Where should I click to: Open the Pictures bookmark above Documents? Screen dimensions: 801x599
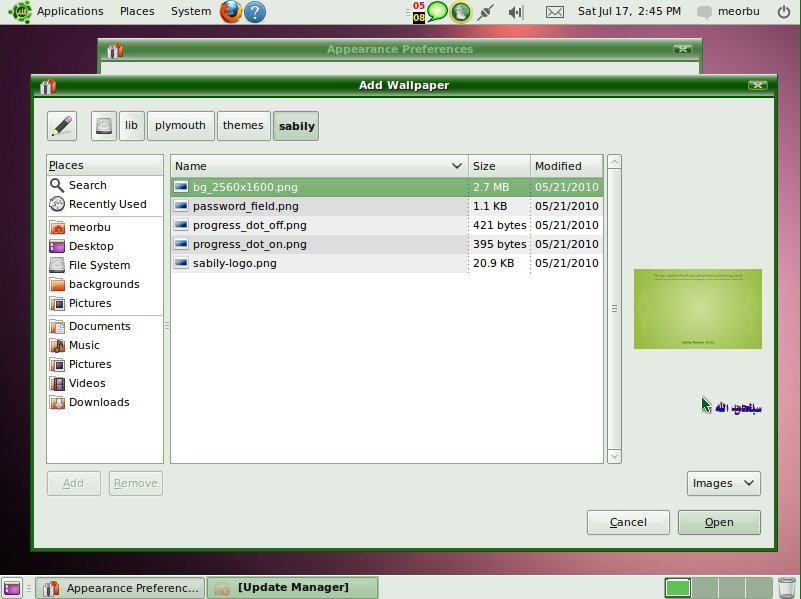coord(105,303)
